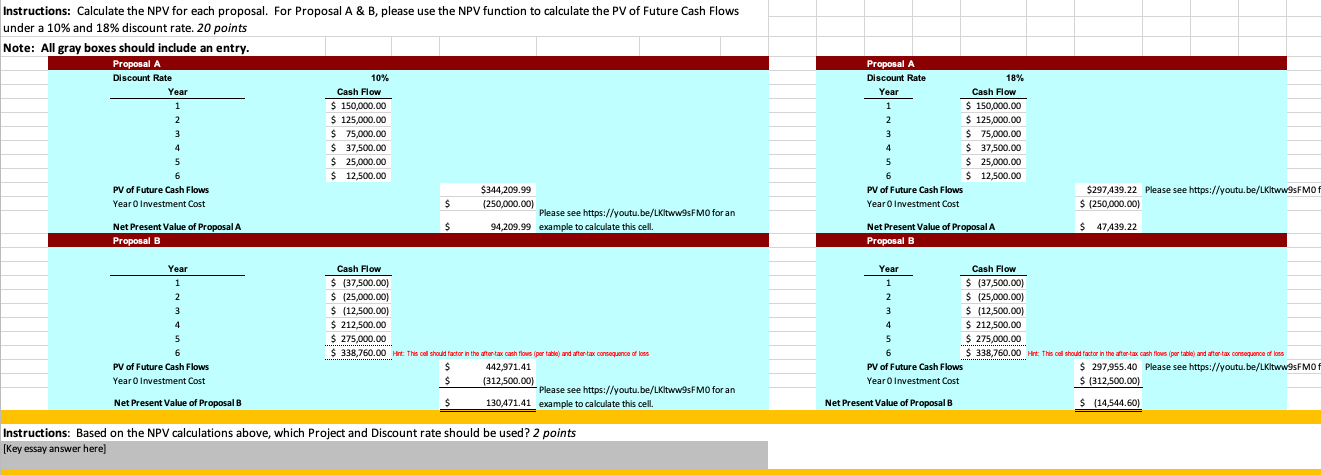
Task: Open the youtu.be example link beside 94,209.99
Action: 637,220
